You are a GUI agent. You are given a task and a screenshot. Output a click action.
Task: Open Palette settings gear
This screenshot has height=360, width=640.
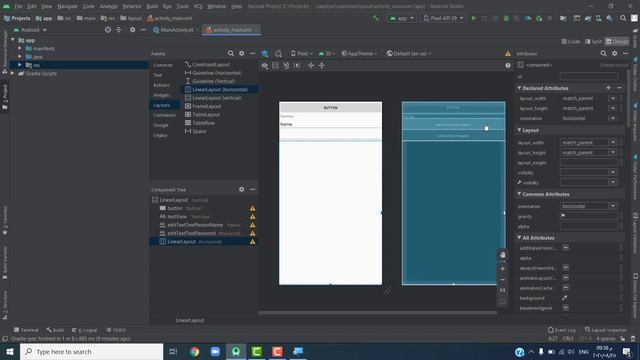tap(242, 53)
